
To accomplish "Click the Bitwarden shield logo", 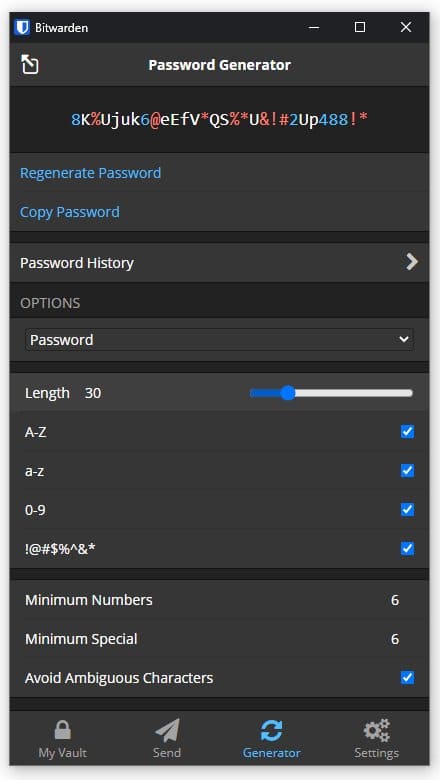I will (22, 27).
